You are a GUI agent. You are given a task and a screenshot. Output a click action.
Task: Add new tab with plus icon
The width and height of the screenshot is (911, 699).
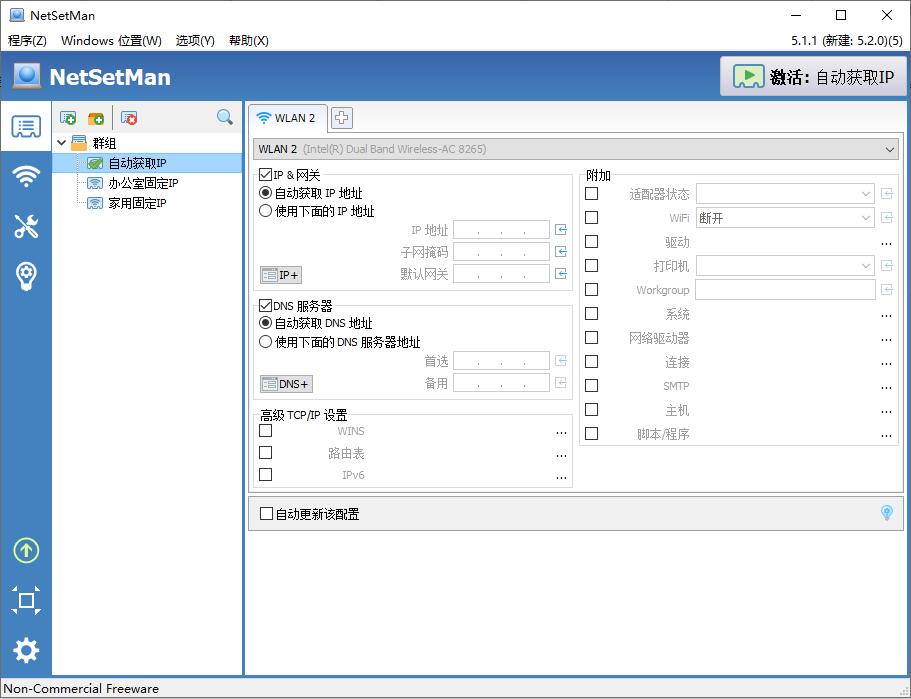(x=341, y=118)
